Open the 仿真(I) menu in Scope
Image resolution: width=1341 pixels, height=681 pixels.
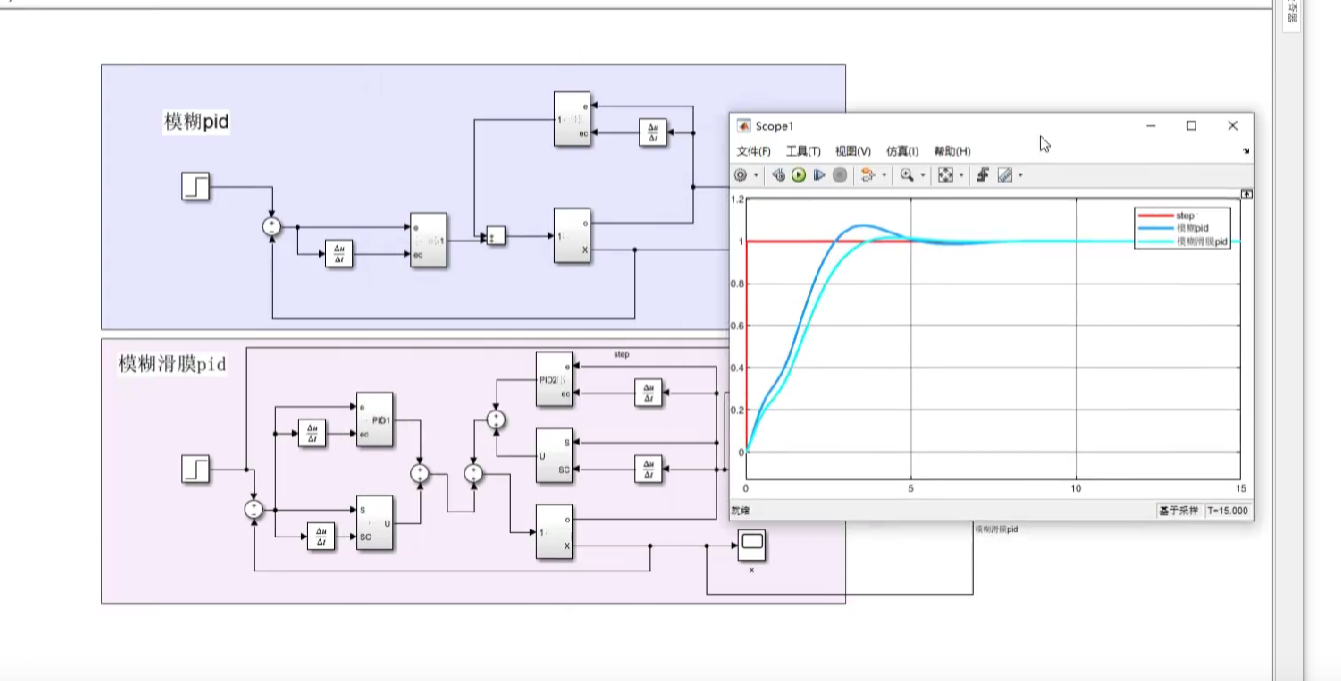(902, 151)
